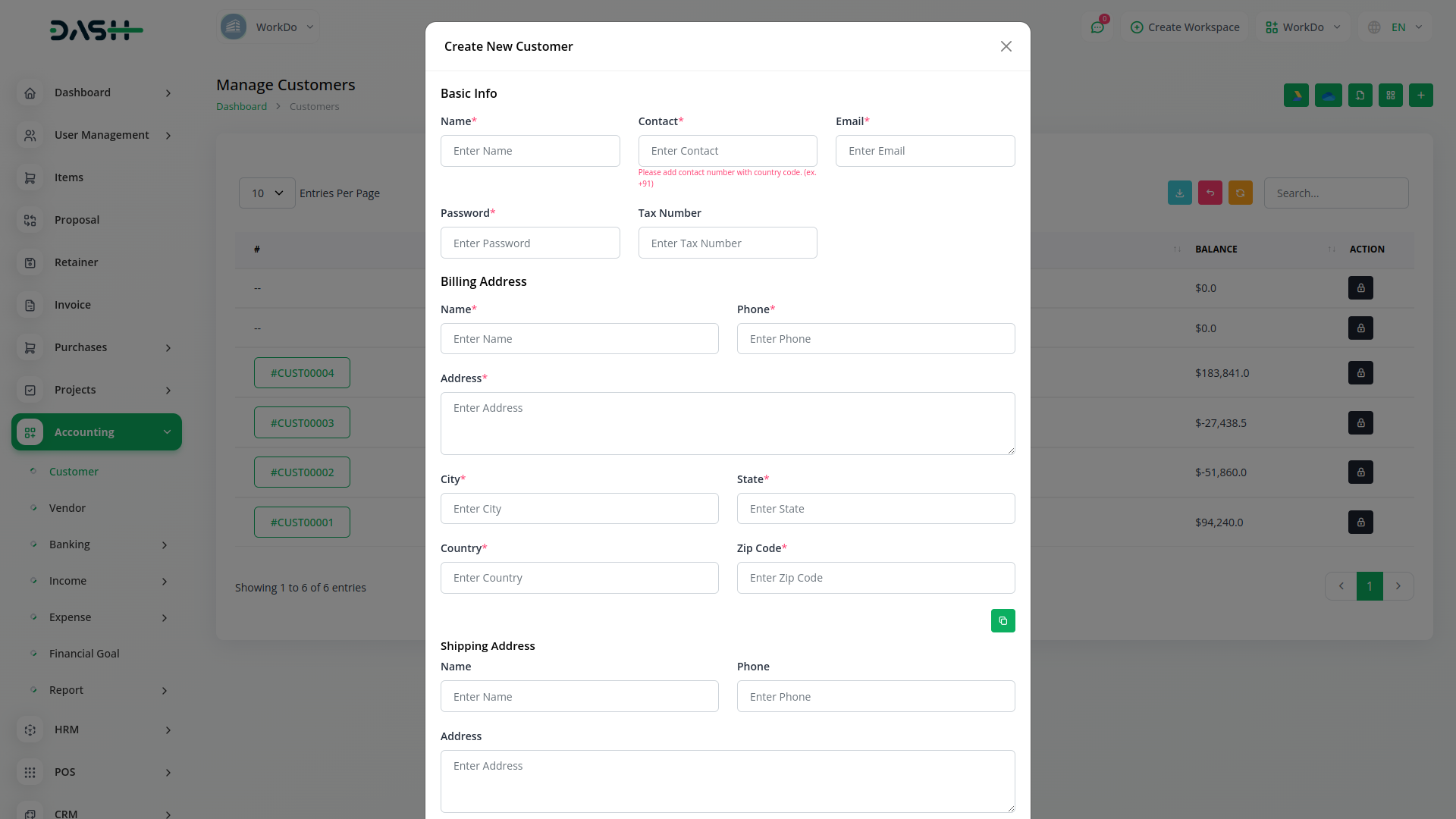Switch to grid view icon
The height and width of the screenshot is (819, 1456).
click(1390, 96)
